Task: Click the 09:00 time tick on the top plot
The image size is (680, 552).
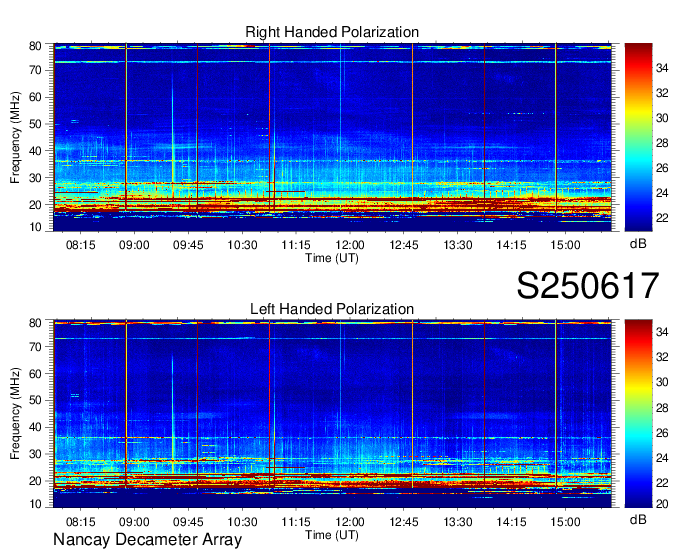Action: pos(134,245)
